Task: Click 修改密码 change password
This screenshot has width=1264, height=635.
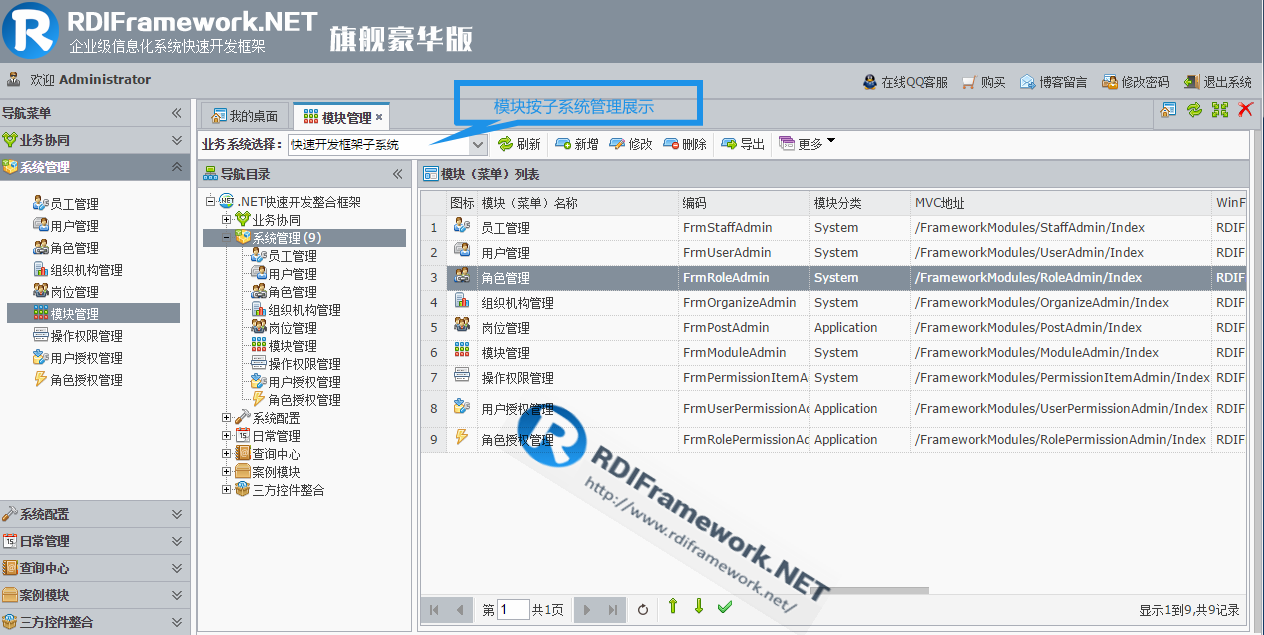Action: point(1135,82)
